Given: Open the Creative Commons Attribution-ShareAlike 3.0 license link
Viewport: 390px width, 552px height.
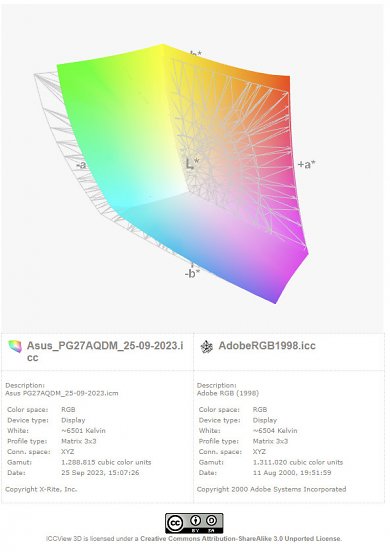Looking at the screenshot, I should (x=241, y=539).
